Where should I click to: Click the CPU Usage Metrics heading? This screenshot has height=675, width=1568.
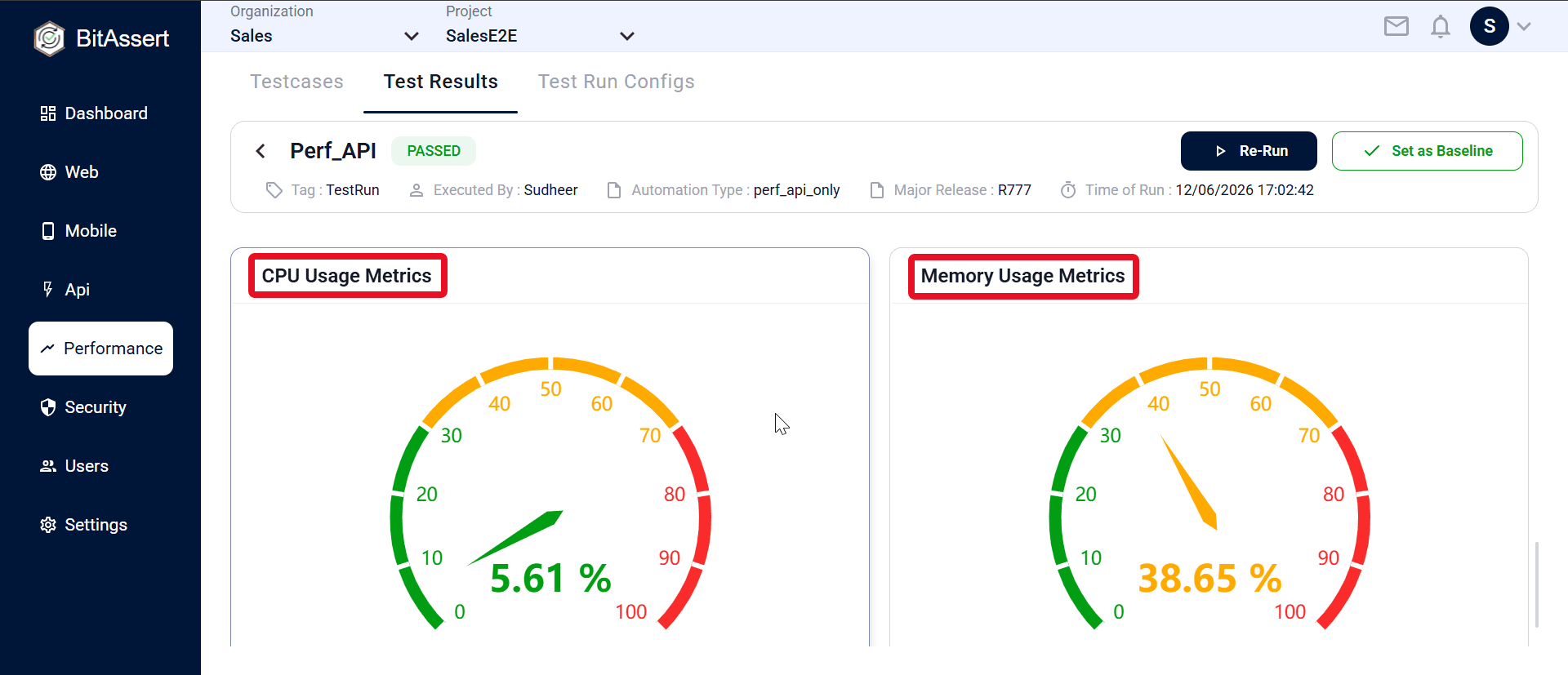(x=347, y=276)
